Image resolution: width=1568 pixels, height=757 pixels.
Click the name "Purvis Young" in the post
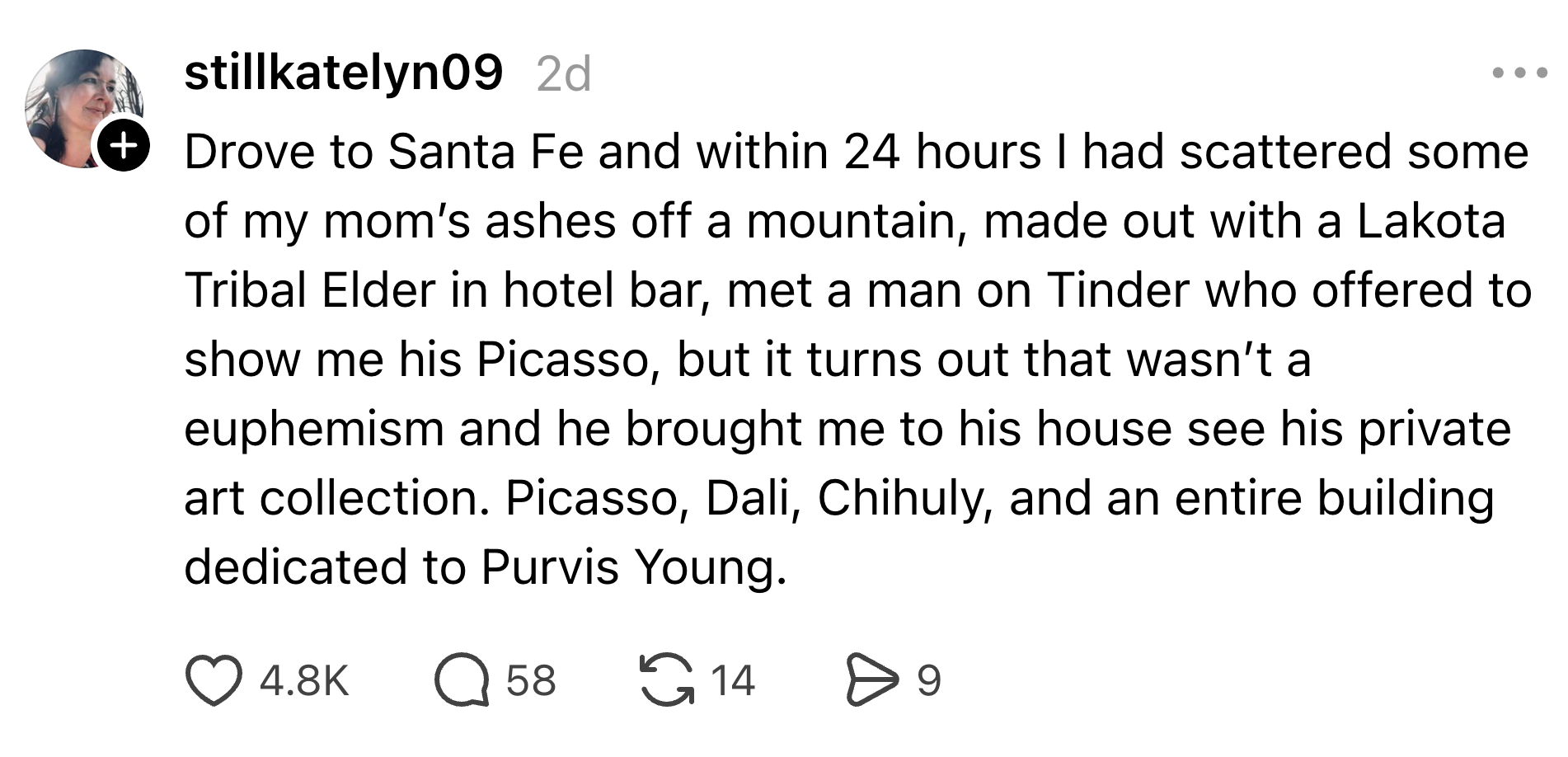(629, 568)
